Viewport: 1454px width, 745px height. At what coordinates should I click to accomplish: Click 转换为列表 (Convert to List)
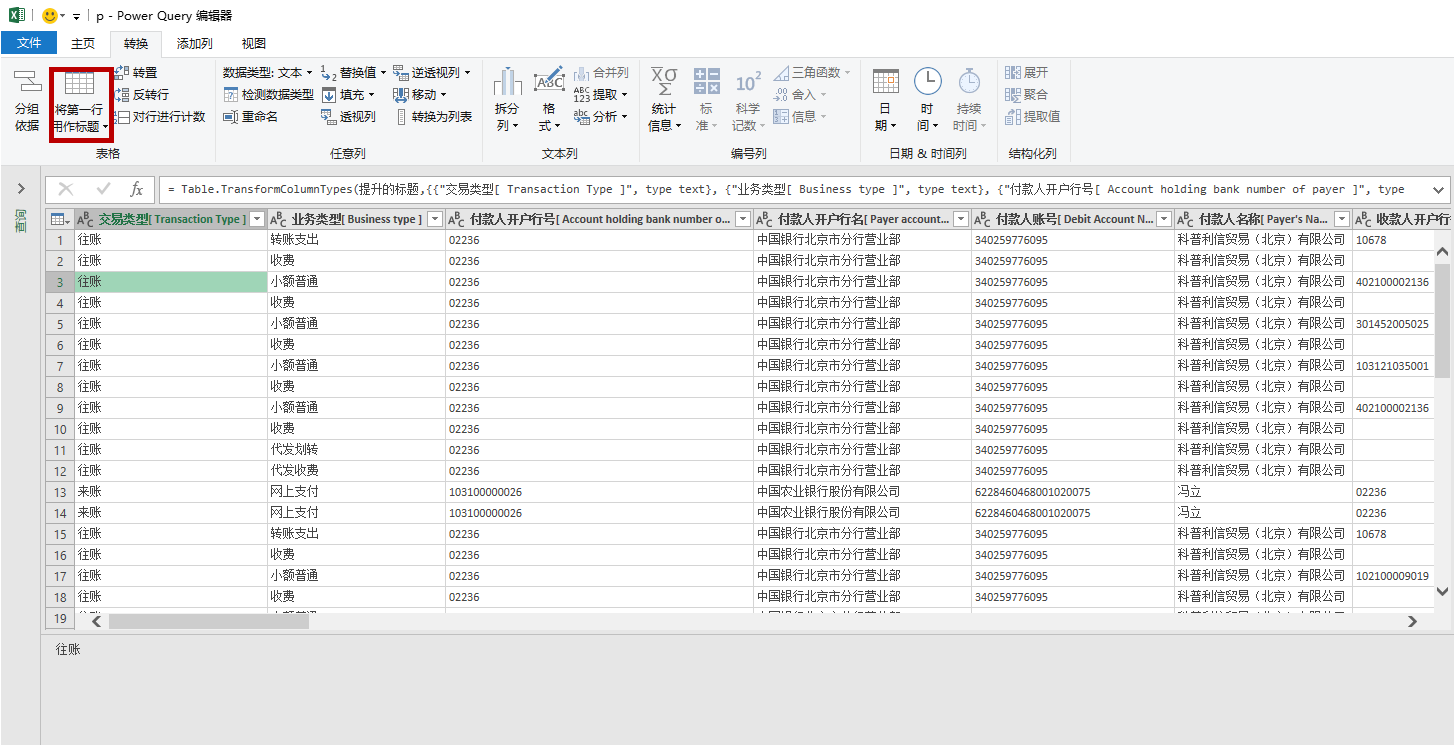[x=433, y=116]
